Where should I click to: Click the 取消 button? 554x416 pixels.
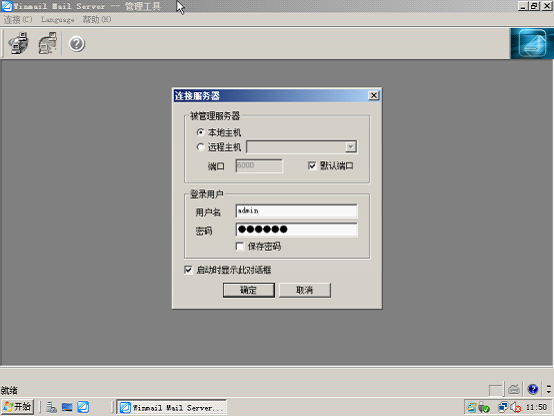tap(305, 290)
